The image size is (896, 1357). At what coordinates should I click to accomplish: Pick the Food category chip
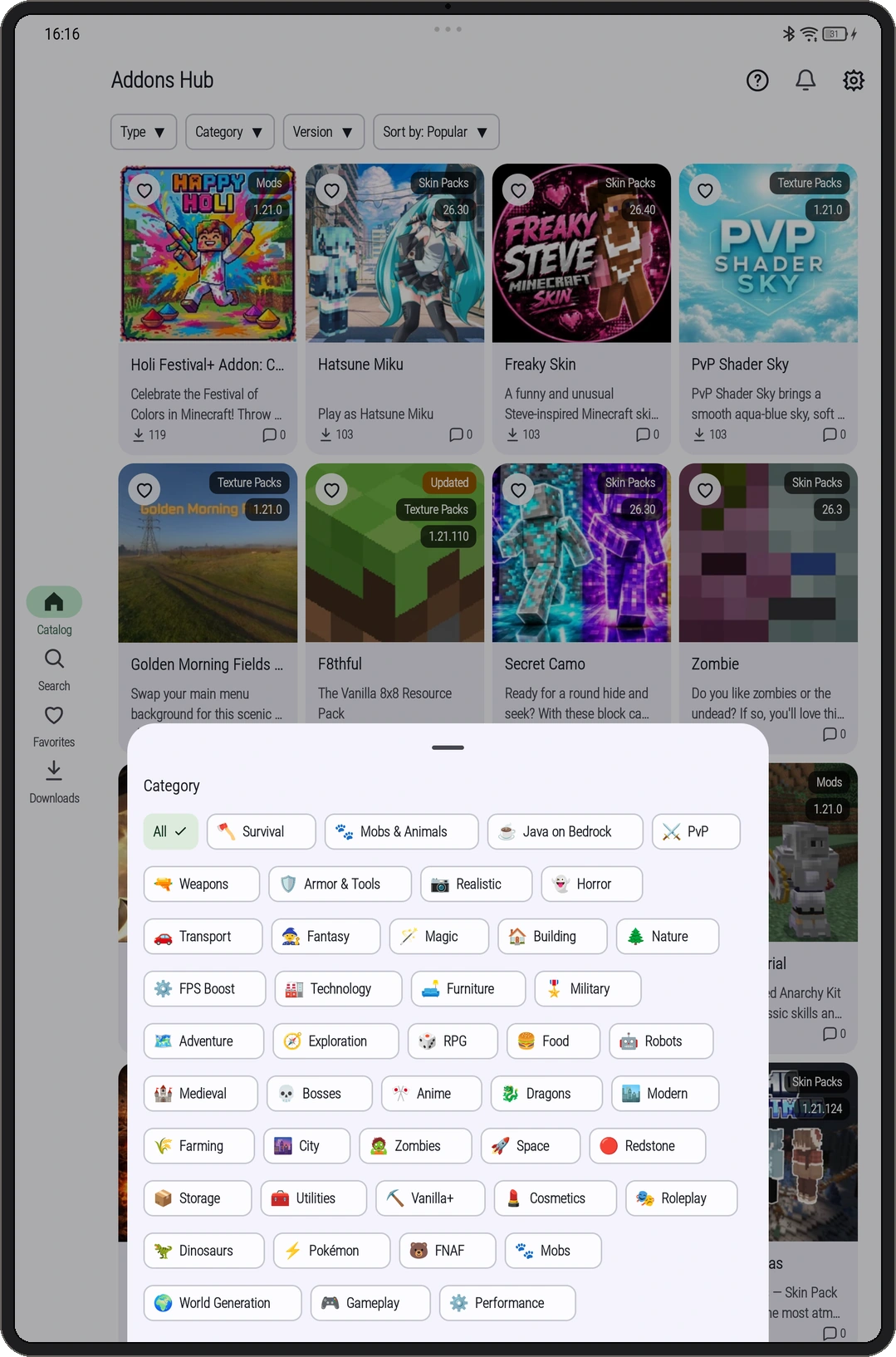(553, 1041)
